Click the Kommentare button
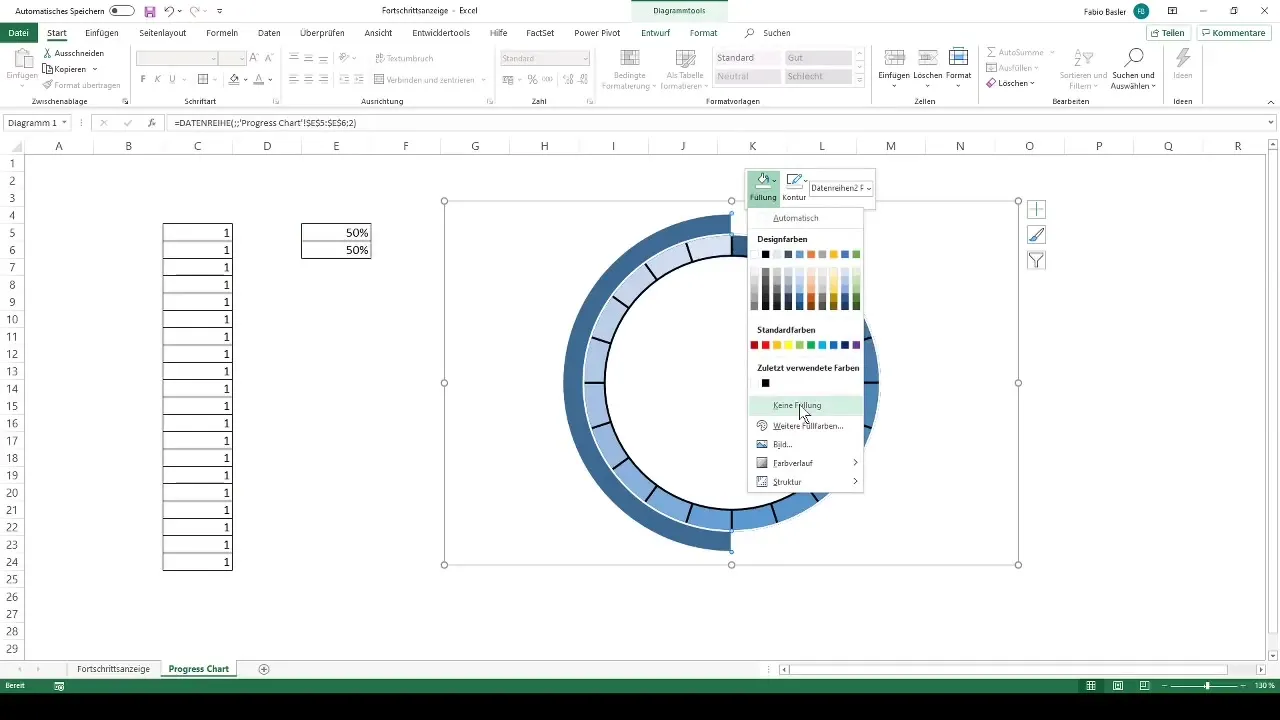Screen dimensions: 1280x720 (x=1234, y=33)
